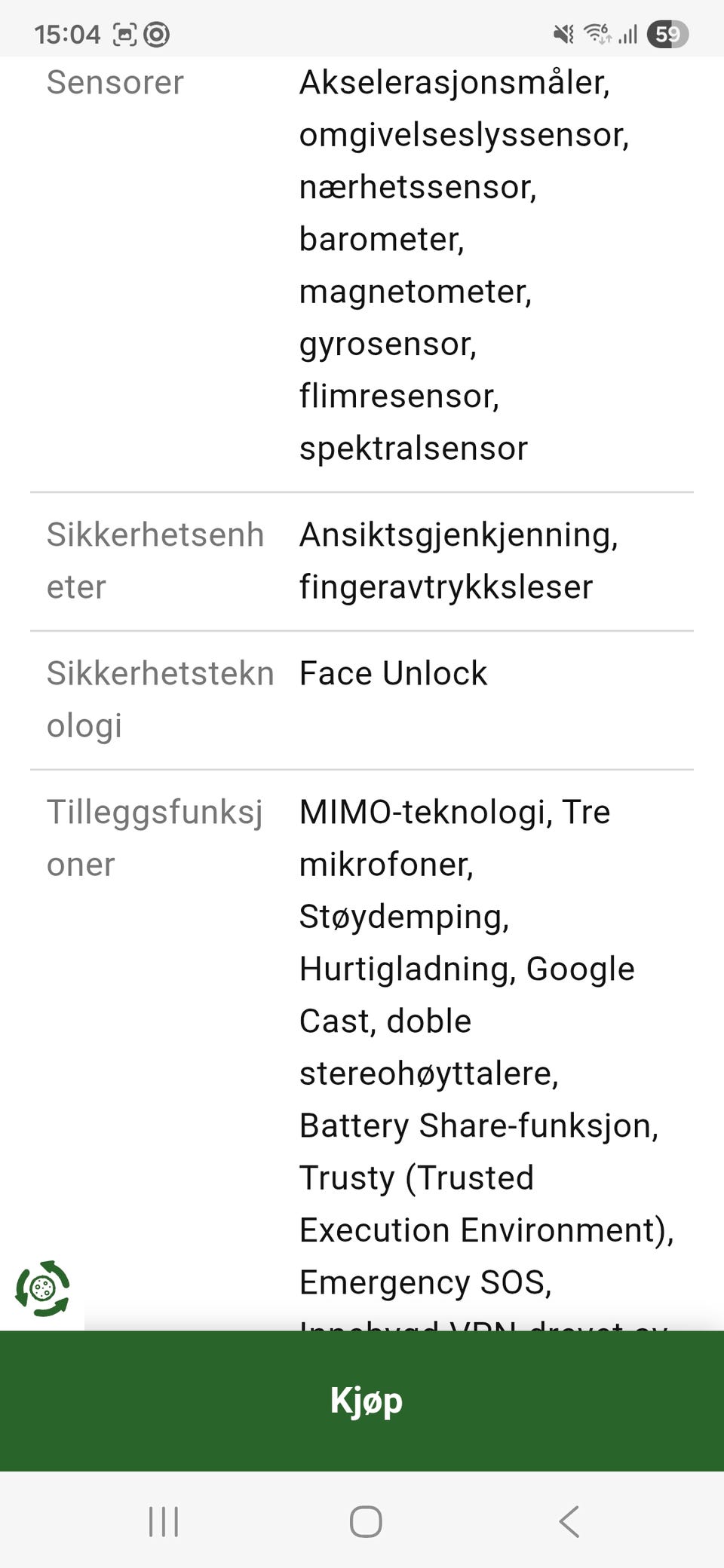Select the Sikkerhetsenheter row label
This screenshot has width=724, height=1568.
(155, 561)
